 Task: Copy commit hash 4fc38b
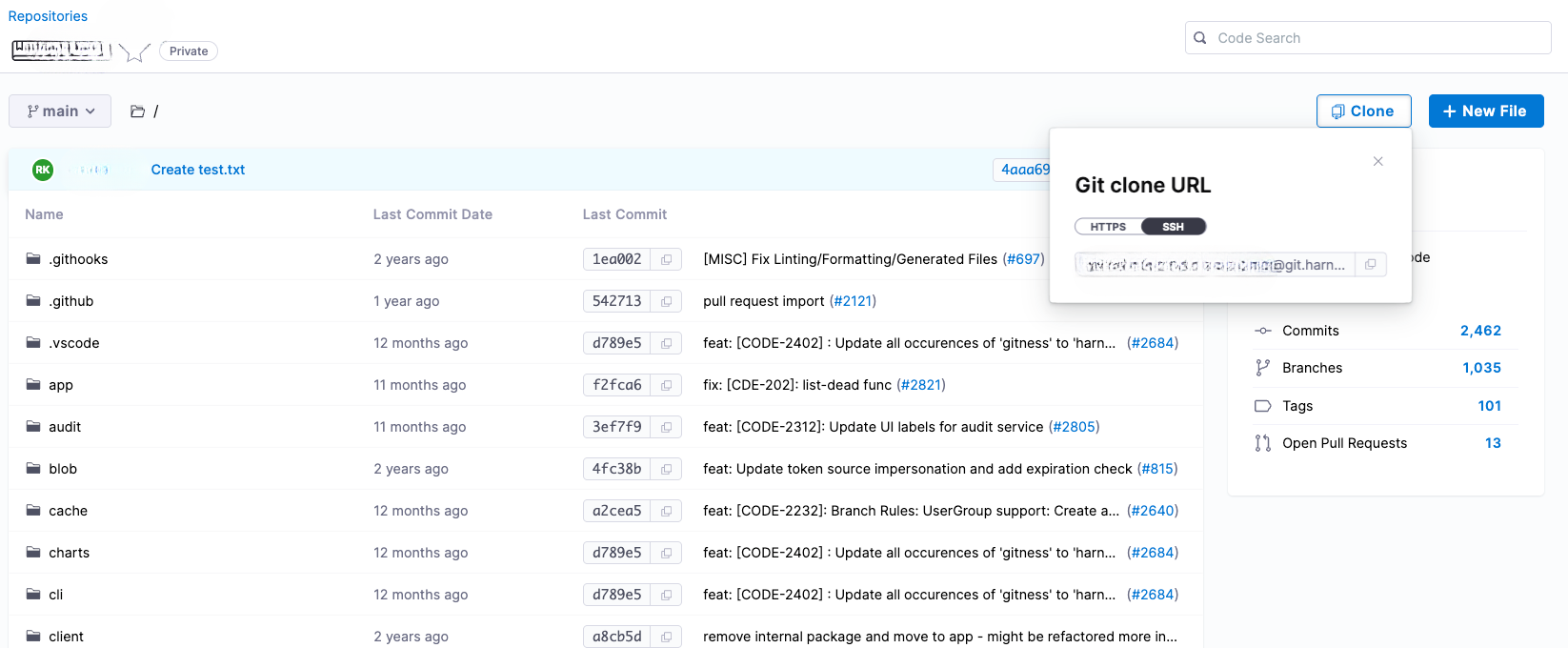[666, 469]
